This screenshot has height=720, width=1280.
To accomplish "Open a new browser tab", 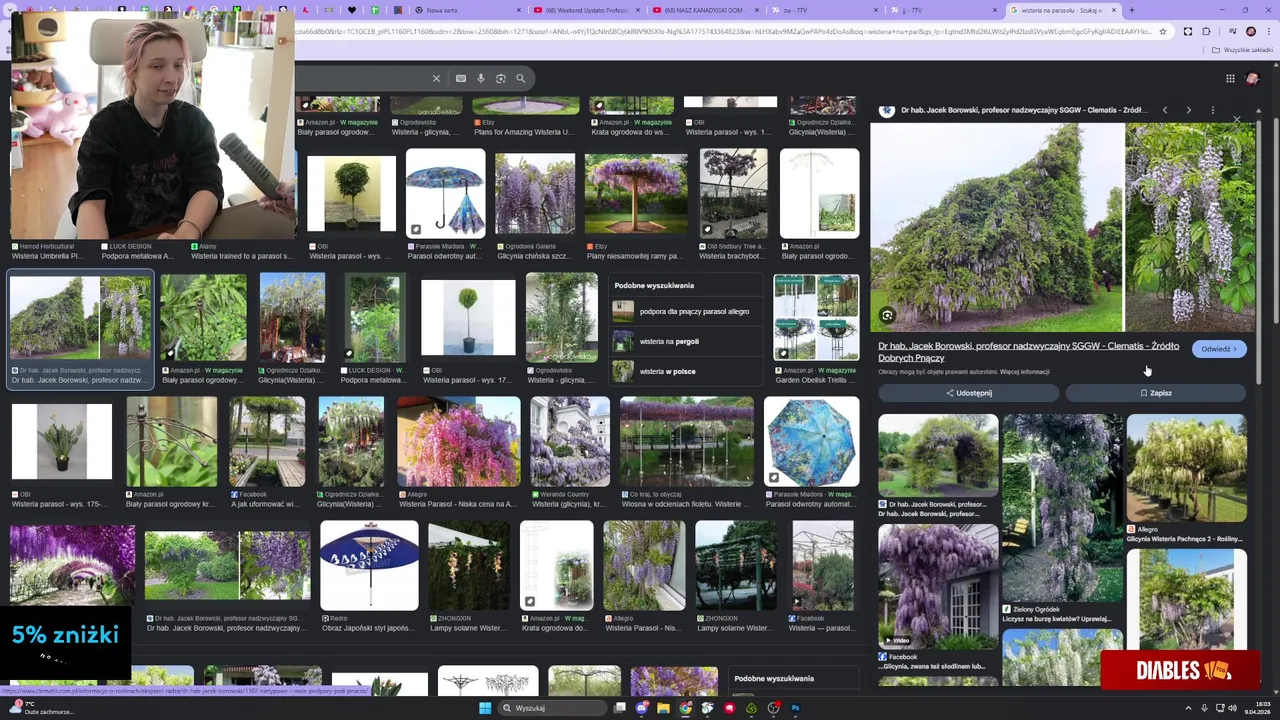I will pyautogui.click(x=1131, y=10).
